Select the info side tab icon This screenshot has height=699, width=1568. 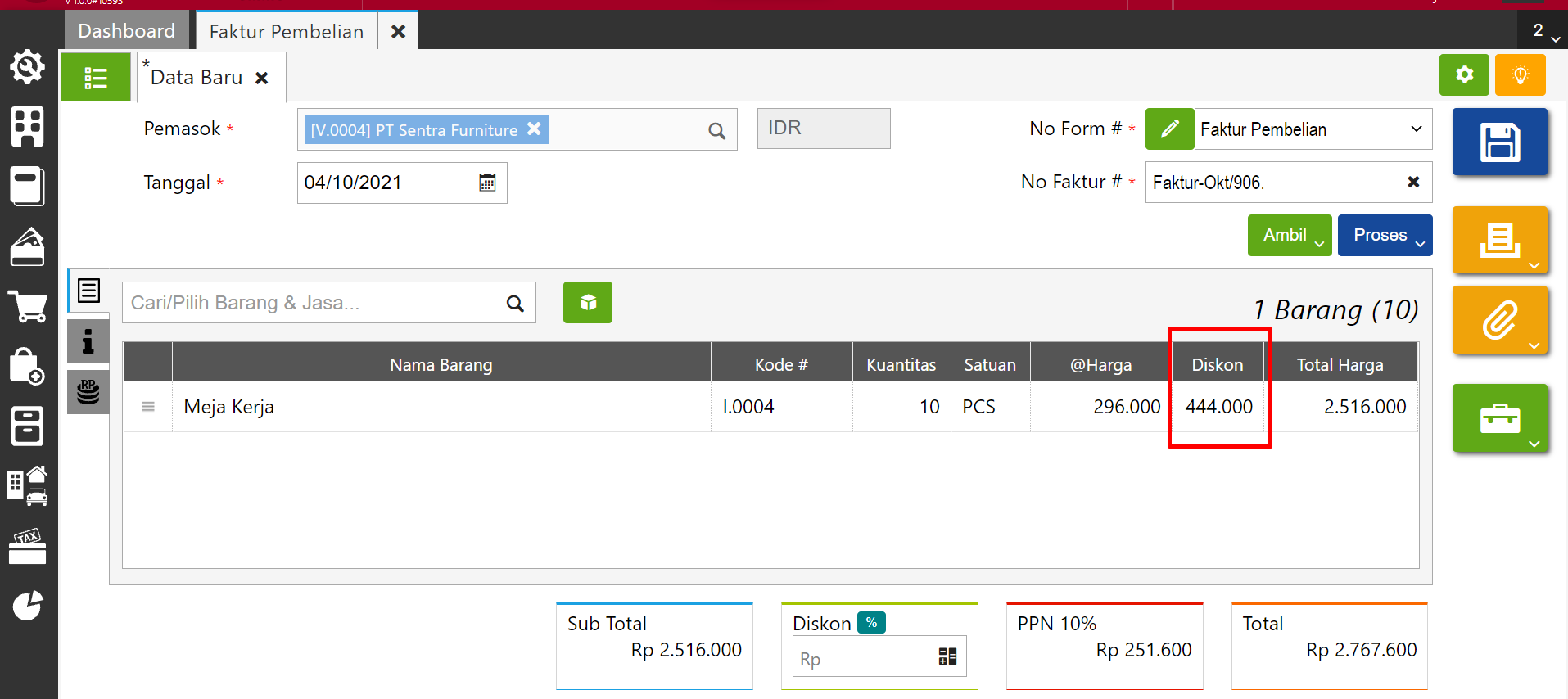pyautogui.click(x=88, y=341)
